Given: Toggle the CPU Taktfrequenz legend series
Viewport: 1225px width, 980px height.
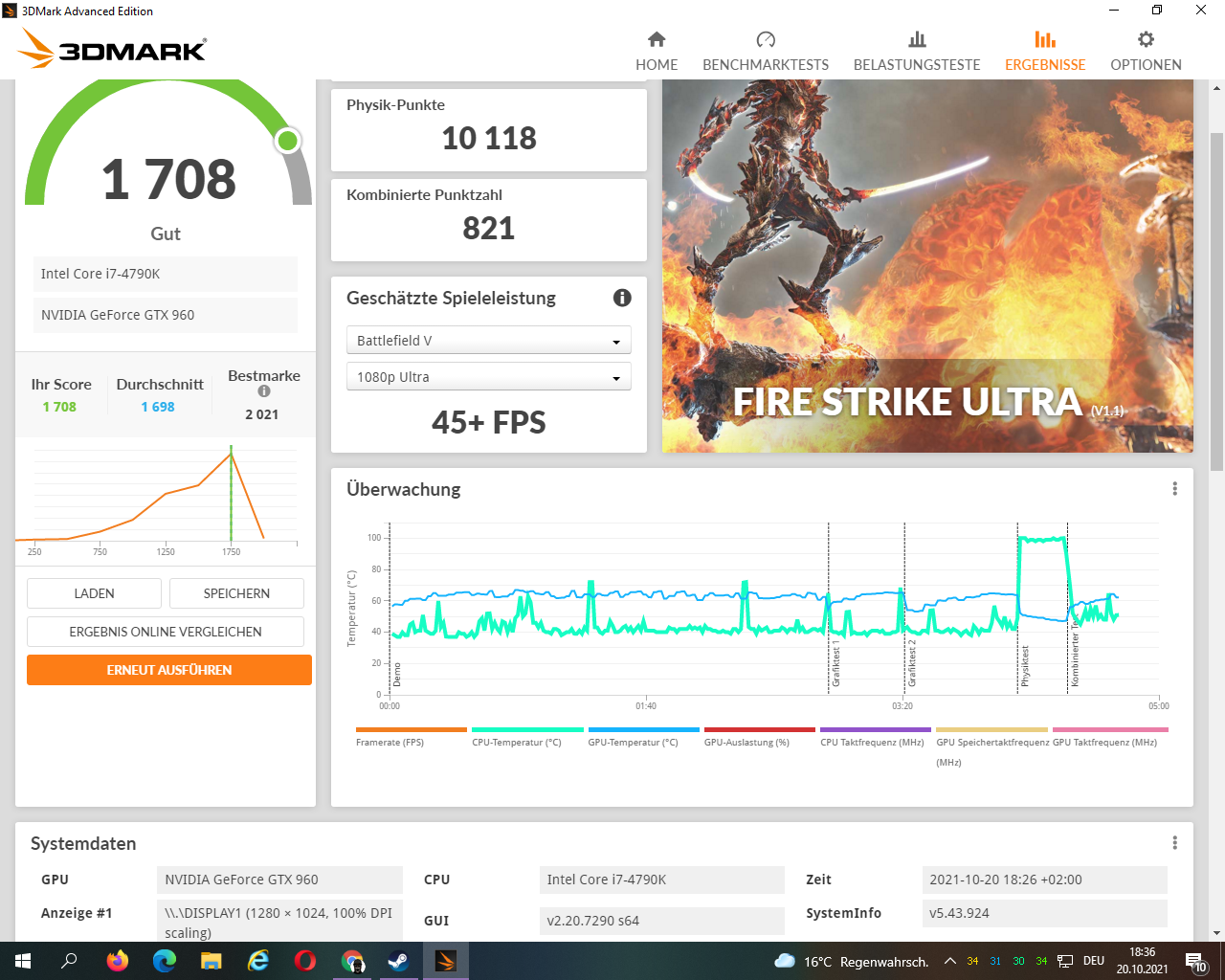Looking at the screenshot, I should (x=876, y=737).
